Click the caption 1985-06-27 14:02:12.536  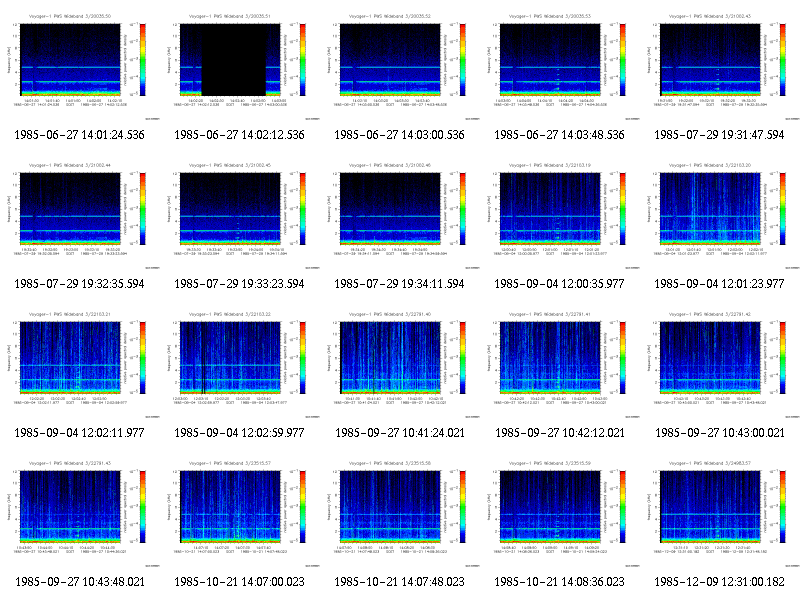(x=239, y=135)
